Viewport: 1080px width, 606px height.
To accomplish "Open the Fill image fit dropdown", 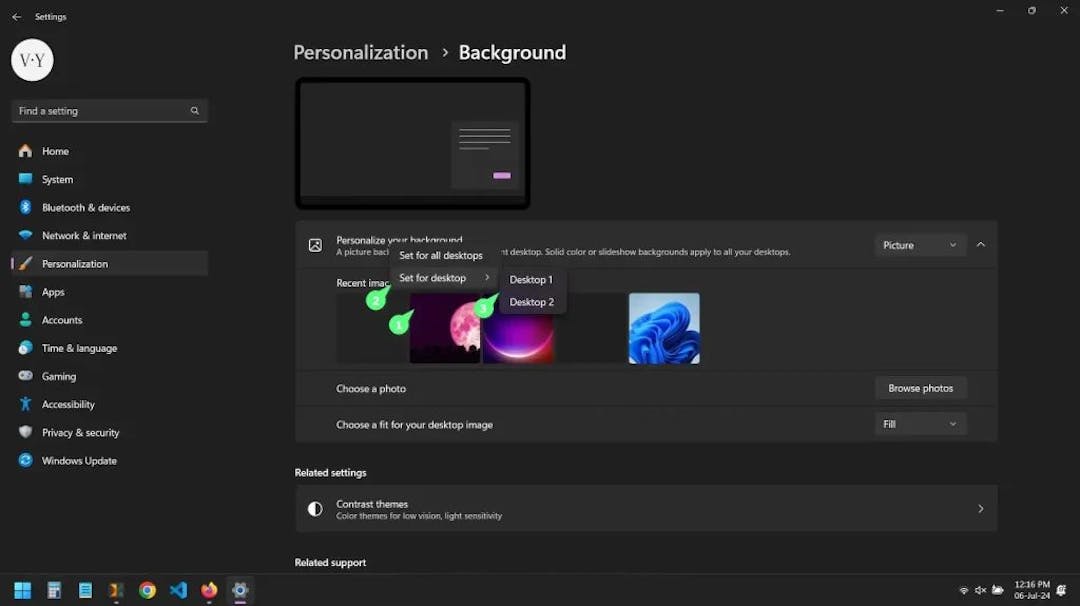I will (919, 423).
